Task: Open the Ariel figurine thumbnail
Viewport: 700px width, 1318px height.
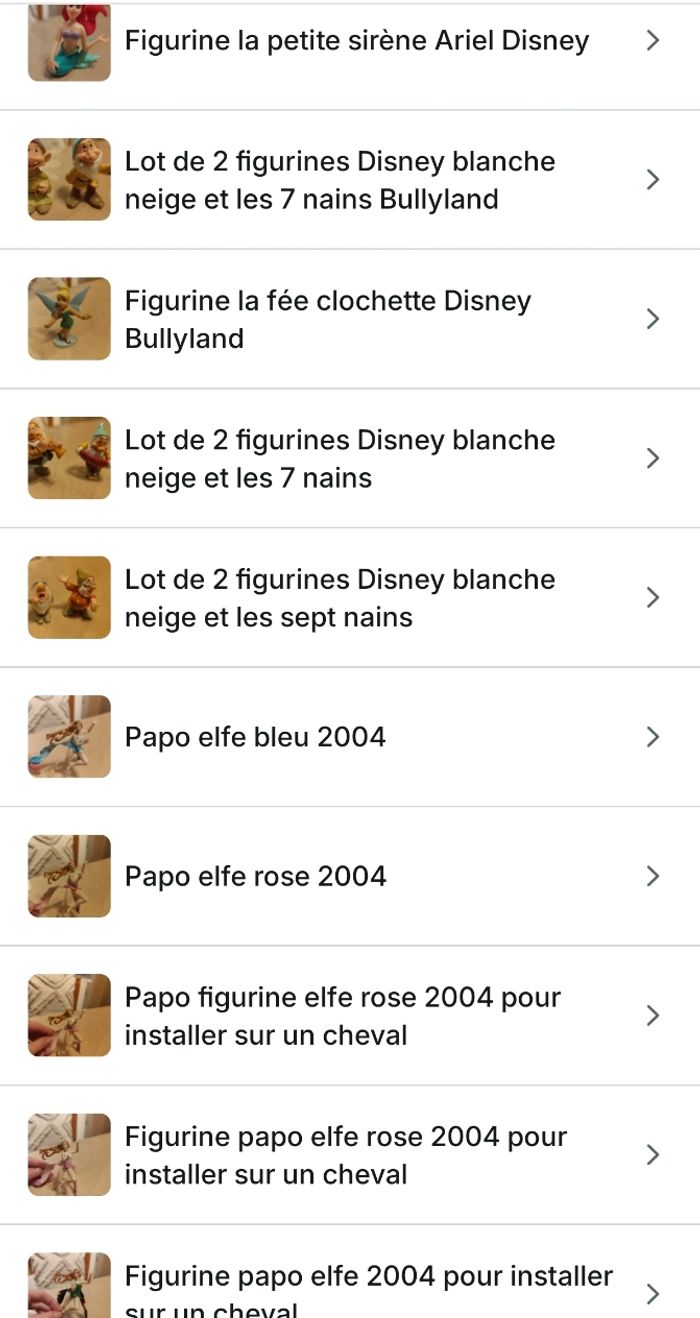Action: [x=69, y=42]
